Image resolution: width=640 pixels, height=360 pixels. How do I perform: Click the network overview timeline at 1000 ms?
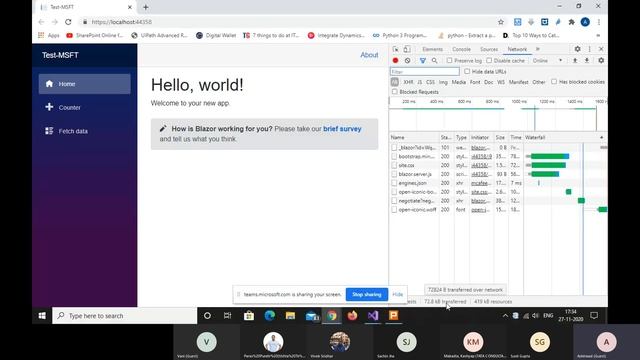click(x=519, y=102)
